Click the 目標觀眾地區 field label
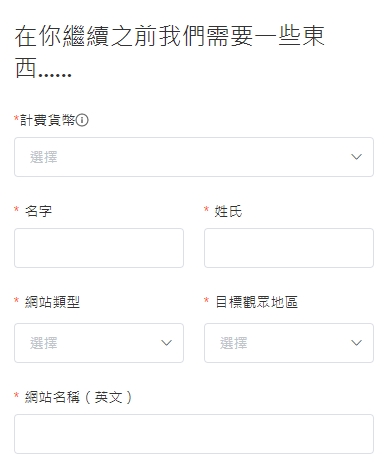This screenshot has height=462, width=386. (x=256, y=302)
